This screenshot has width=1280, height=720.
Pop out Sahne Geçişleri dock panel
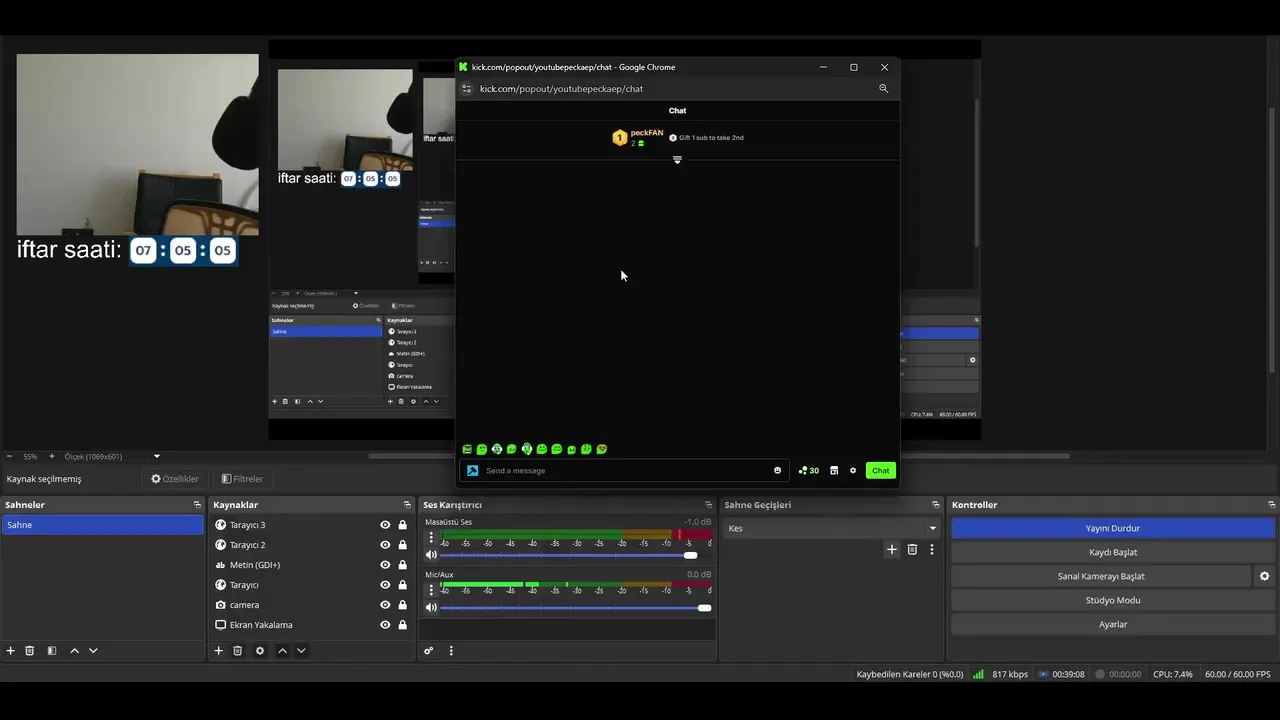tap(936, 505)
